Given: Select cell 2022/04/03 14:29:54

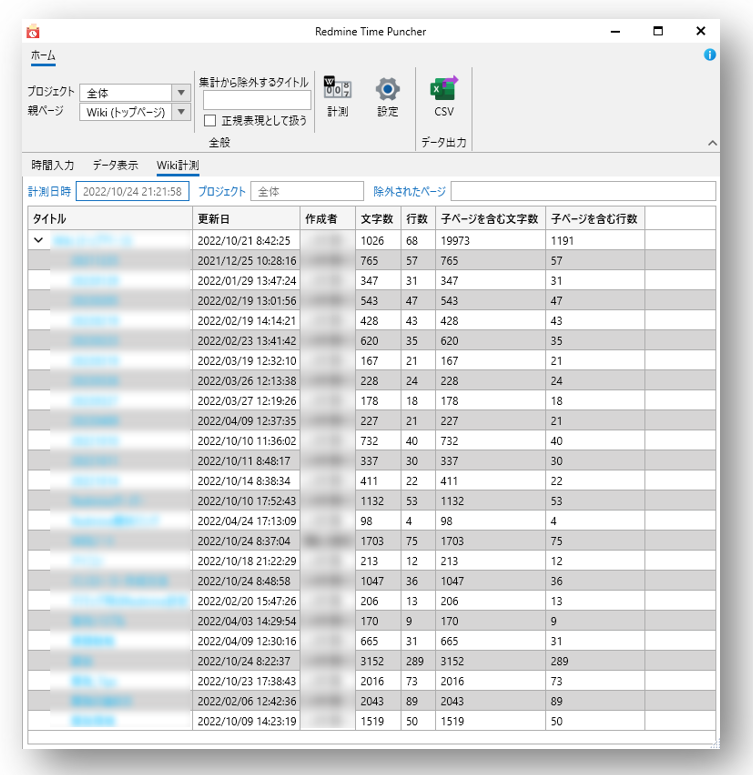Looking at the screenshot, I should point(246,621).
